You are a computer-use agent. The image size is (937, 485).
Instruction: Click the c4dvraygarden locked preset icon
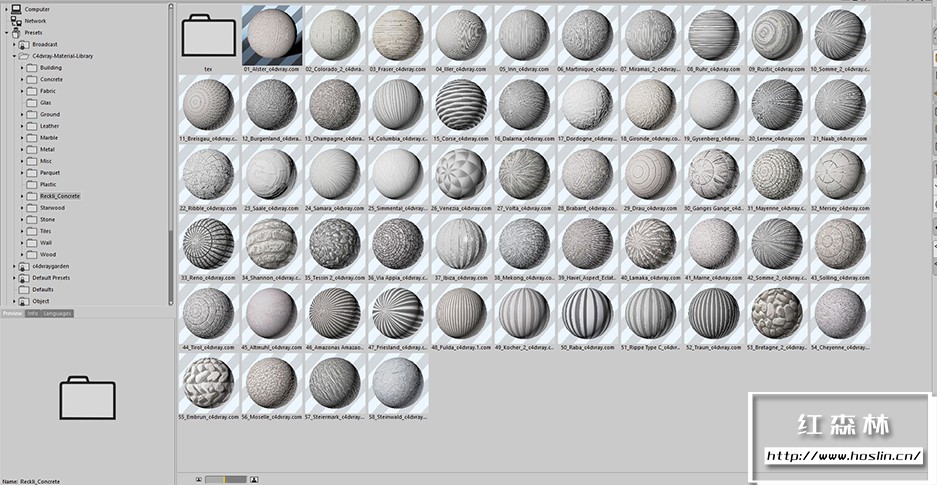[x=24, y=266]
